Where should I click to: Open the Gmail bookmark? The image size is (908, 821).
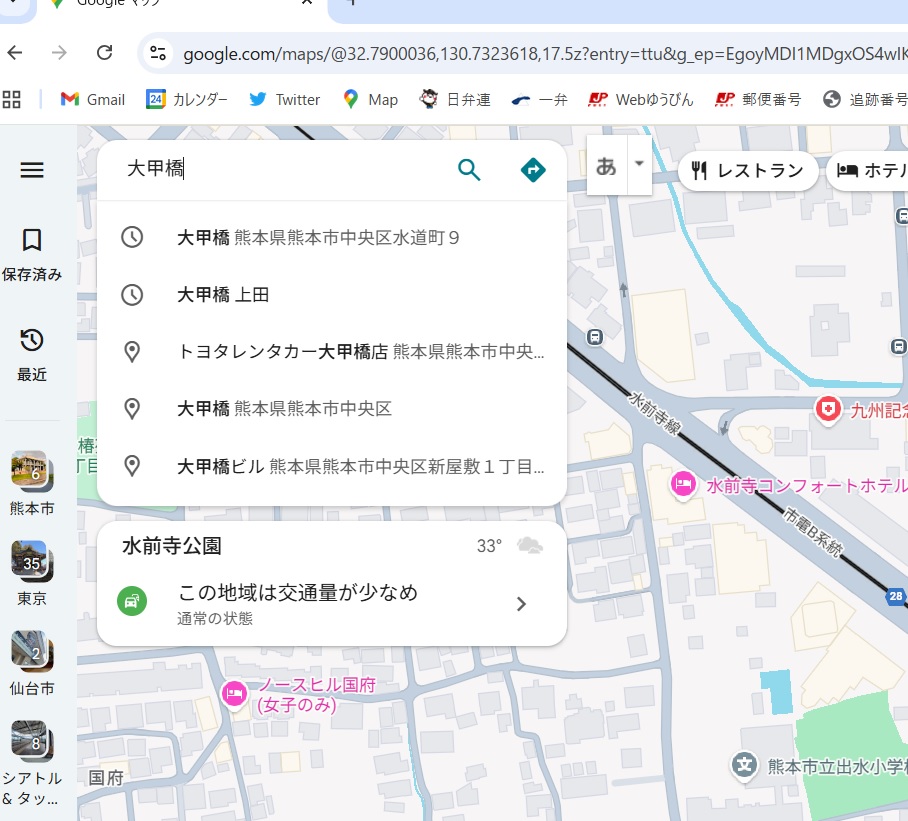(93, 99)
